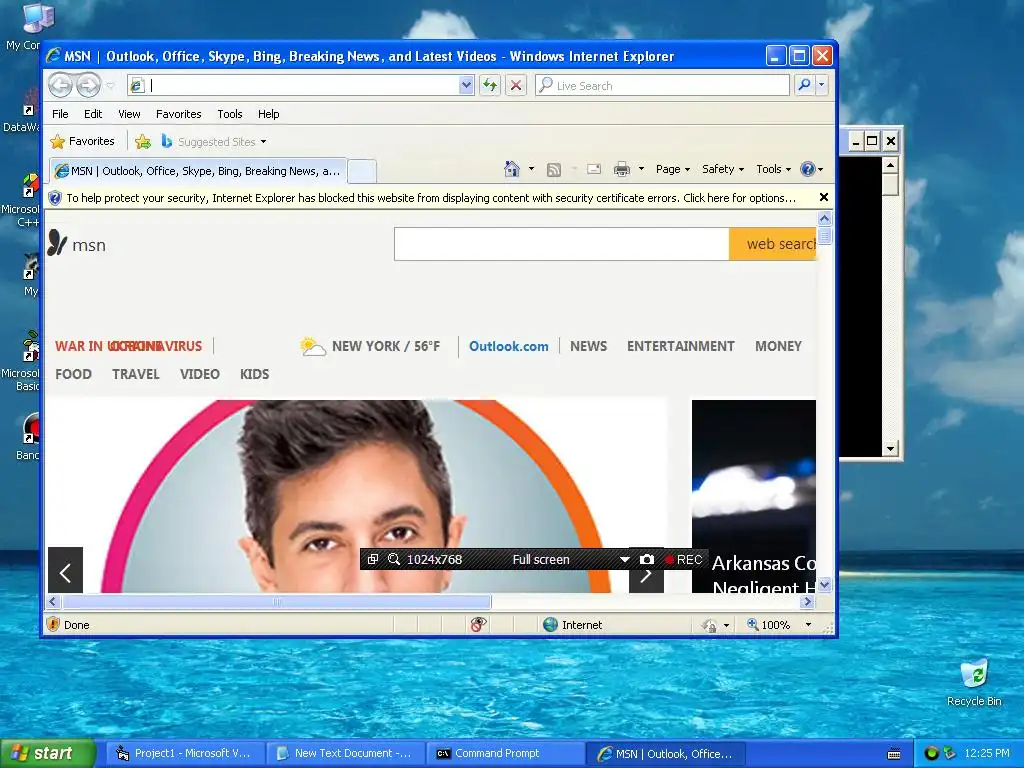Open the Page command menu
Image resolution: width=1024 pixels, height=768 pixels.
(x=673, y=169)
